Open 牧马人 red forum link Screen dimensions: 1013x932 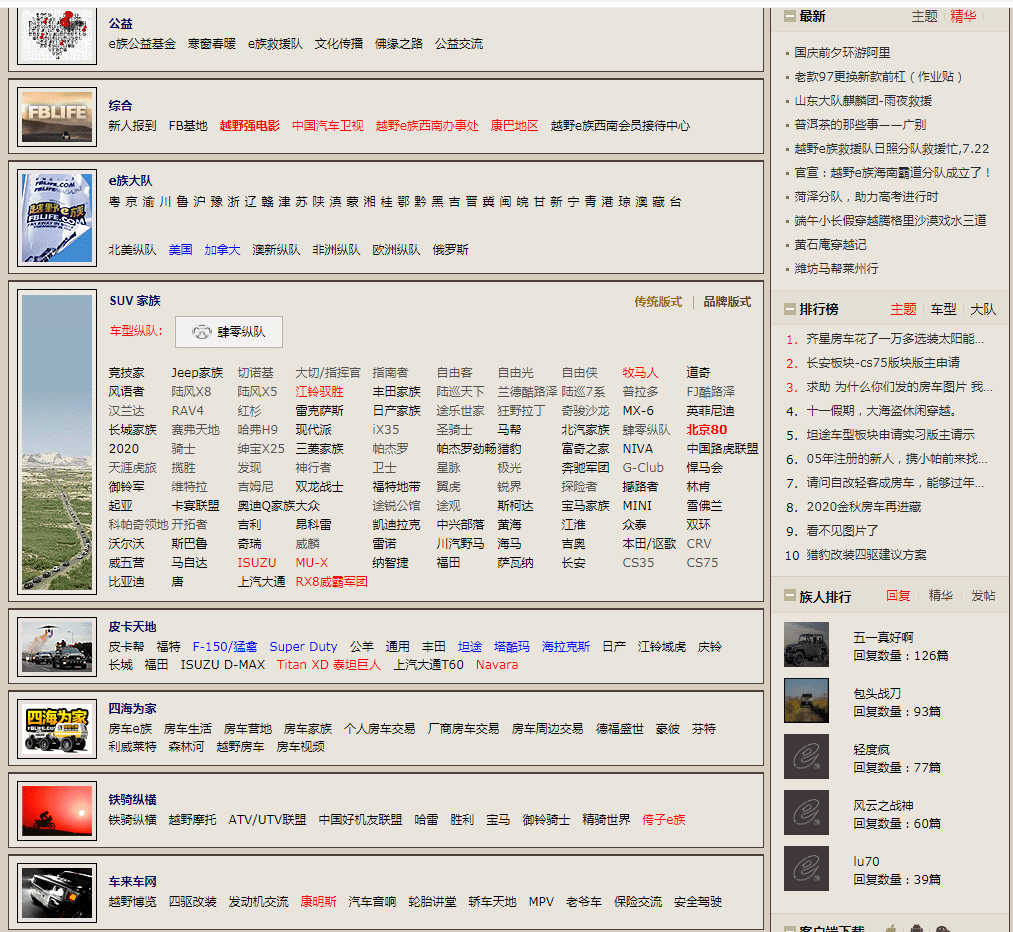tap(640, 373)
